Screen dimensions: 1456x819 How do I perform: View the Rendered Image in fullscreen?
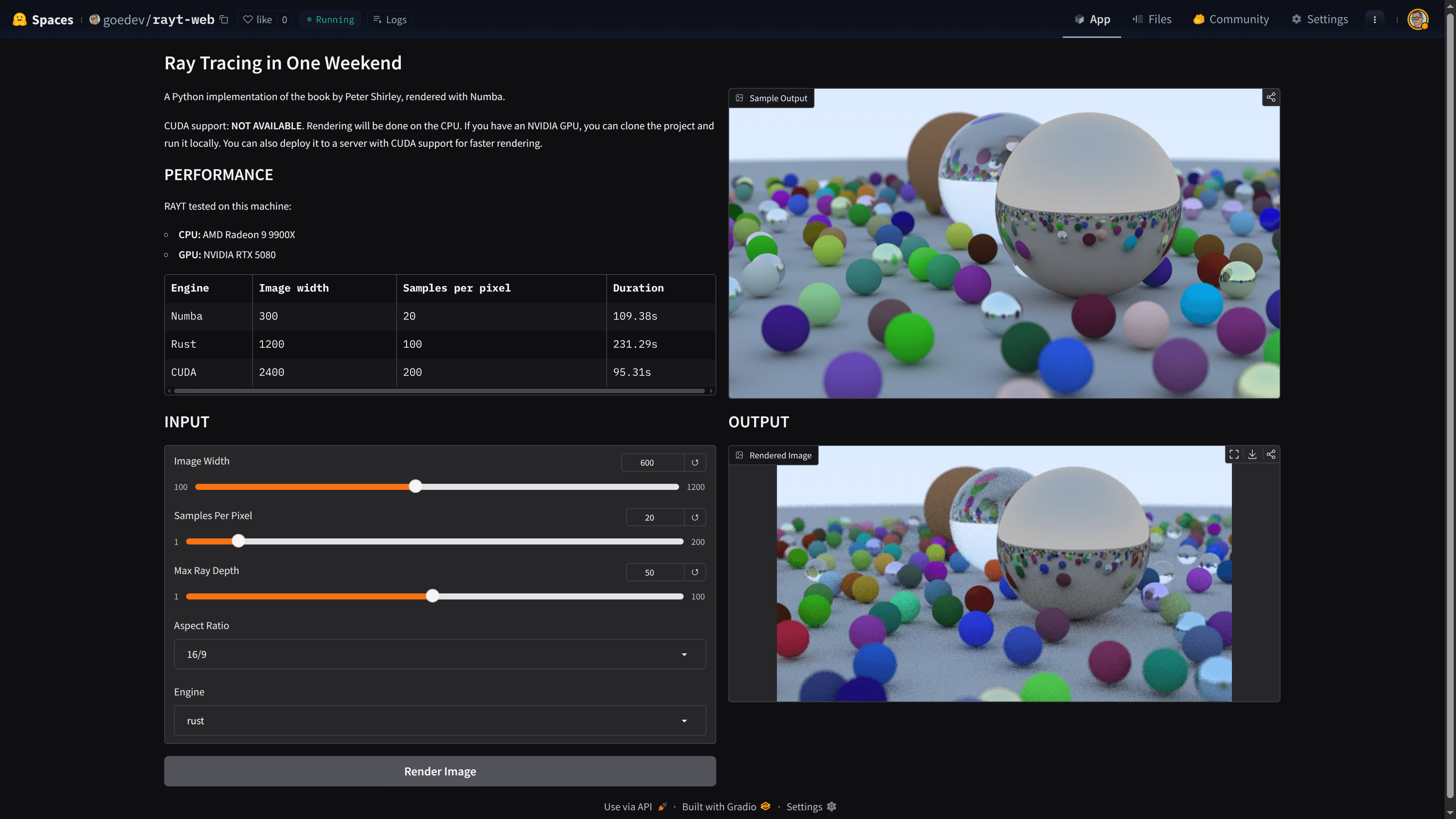pyautogui.click(x=1234, y=455)
